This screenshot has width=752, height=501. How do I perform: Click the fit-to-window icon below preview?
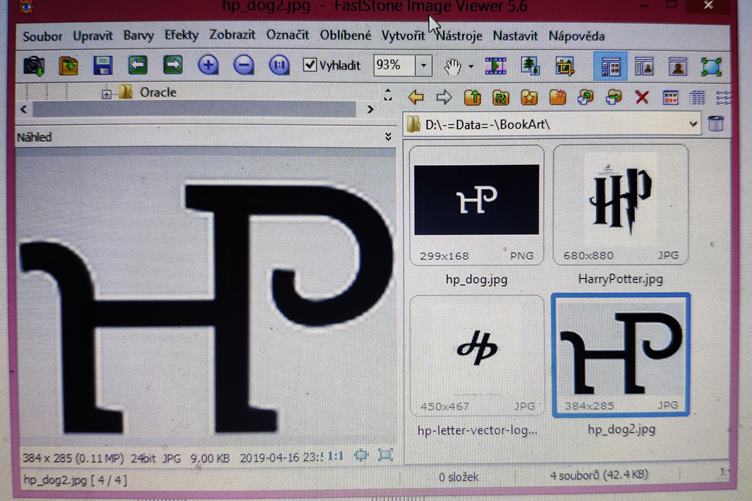point(361,455)
